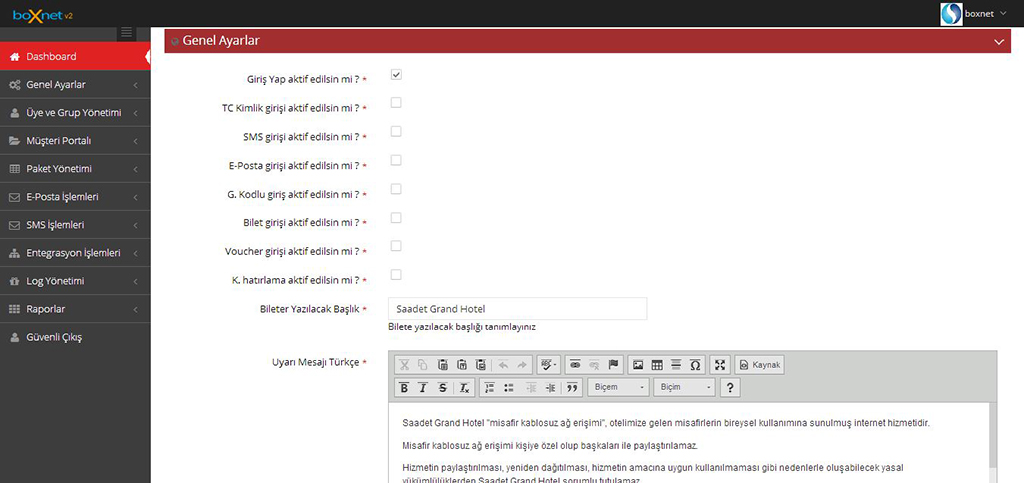Viewport: 1024px width, 483px height.
Task: Maximize the editor with the expand icon
Action: (x=720, y=365)
